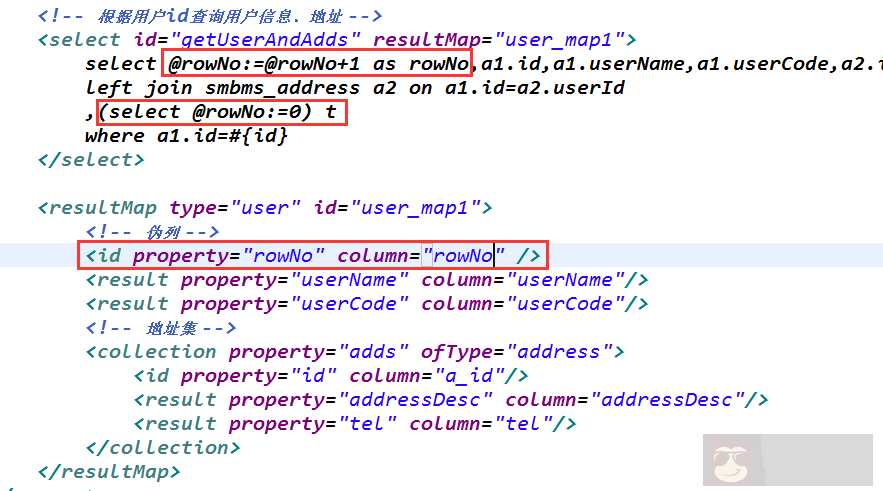Image resolution: width=883 pixels, height=491 pixels.
Task: Click the result line with property "userName"
Action: pos(366,280)
